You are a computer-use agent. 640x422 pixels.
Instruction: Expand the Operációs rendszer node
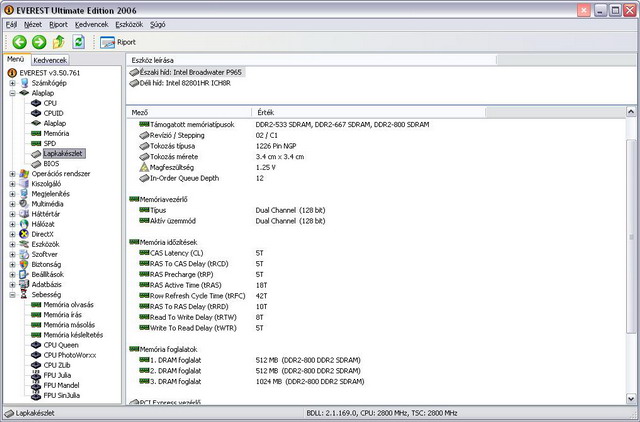pyautogui.click(x=12, y=174)
